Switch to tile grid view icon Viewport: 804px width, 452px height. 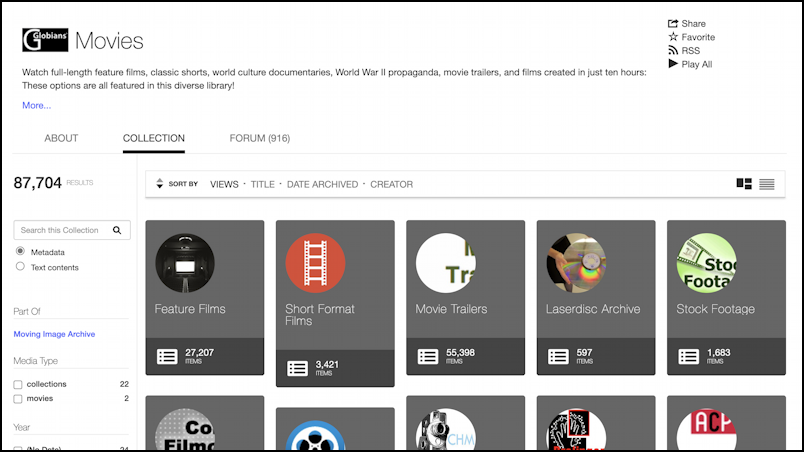click(744, 184)
